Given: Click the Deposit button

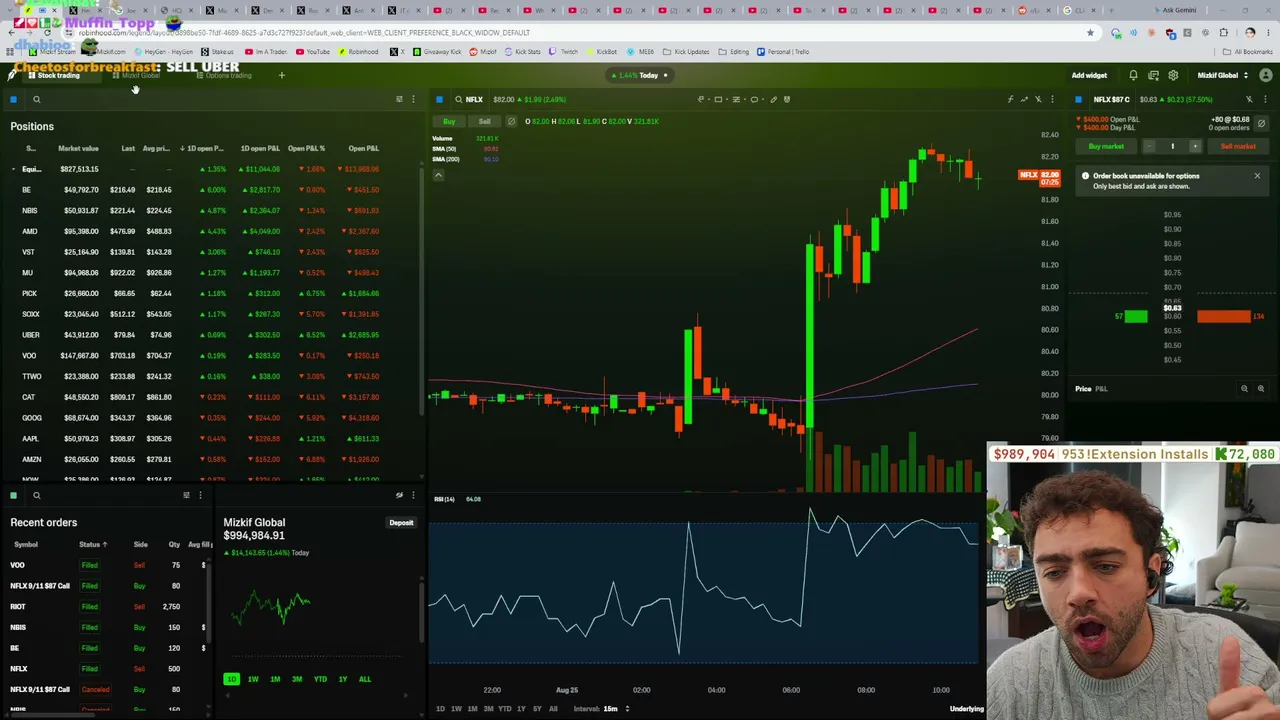Looking at the screenshot, I should [401, 523].
